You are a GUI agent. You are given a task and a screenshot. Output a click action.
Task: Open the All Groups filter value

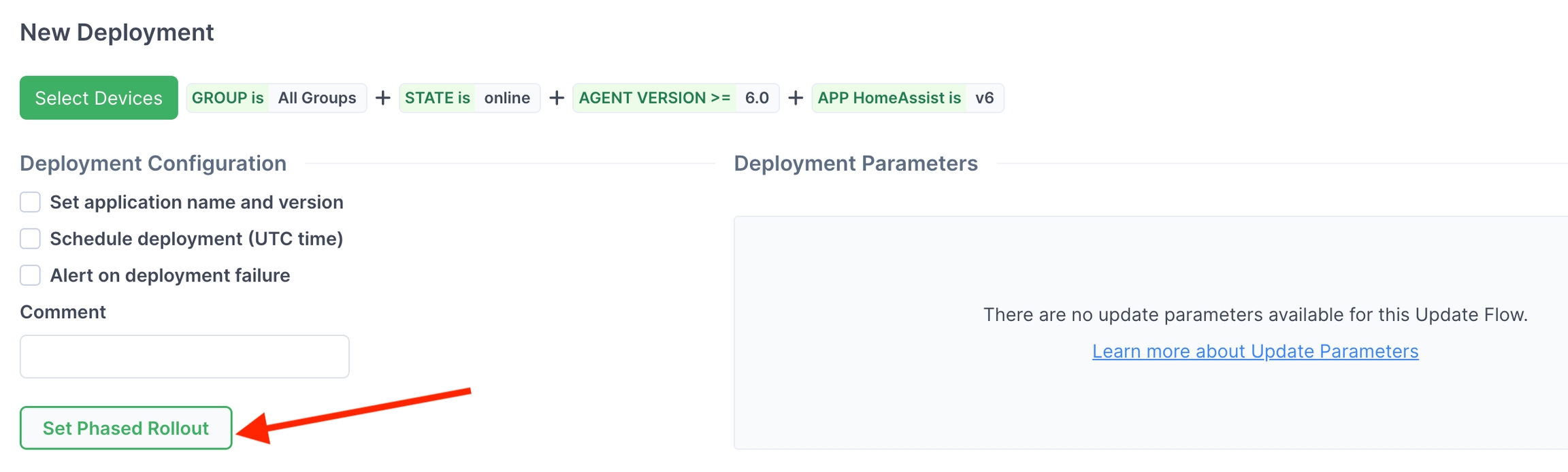[317, 98]
